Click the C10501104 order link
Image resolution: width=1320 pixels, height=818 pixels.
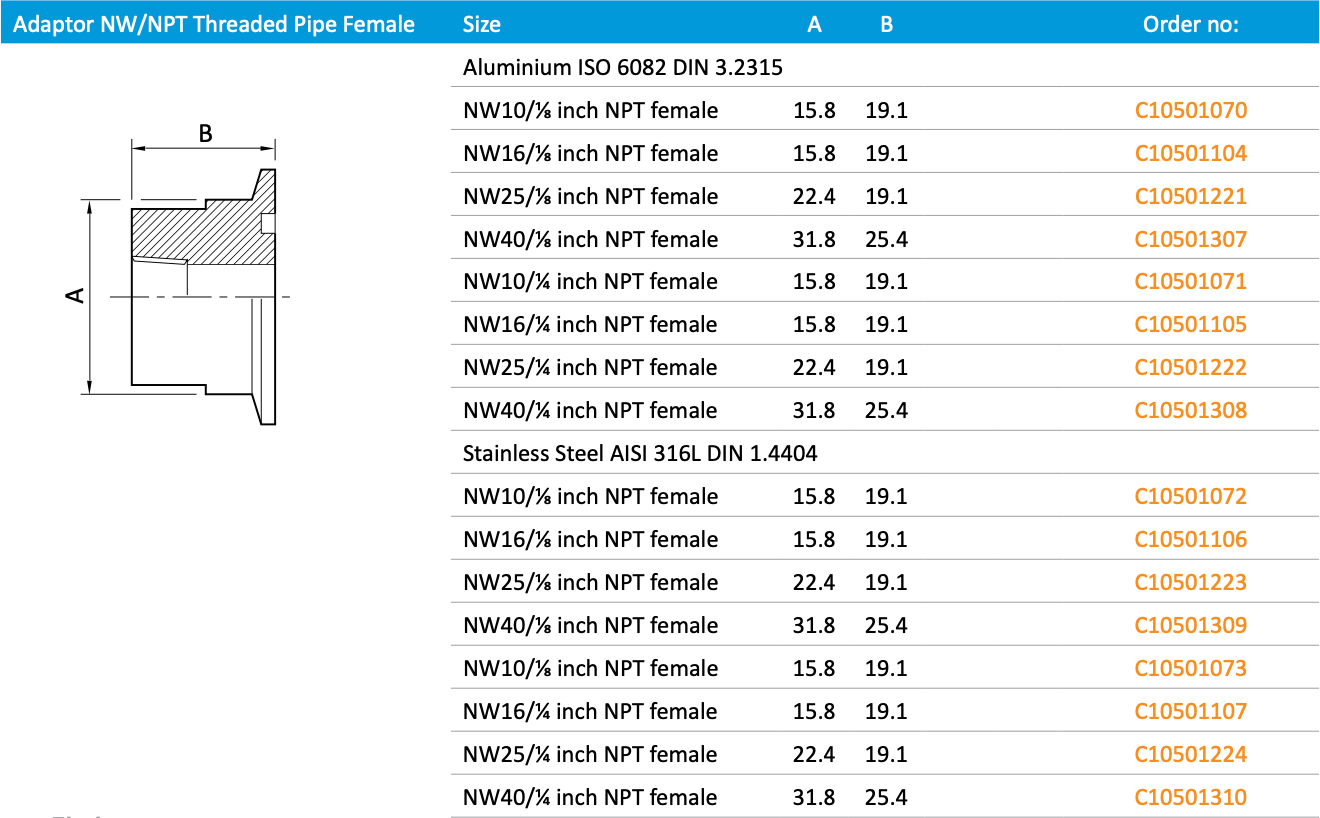(1190, 153)
